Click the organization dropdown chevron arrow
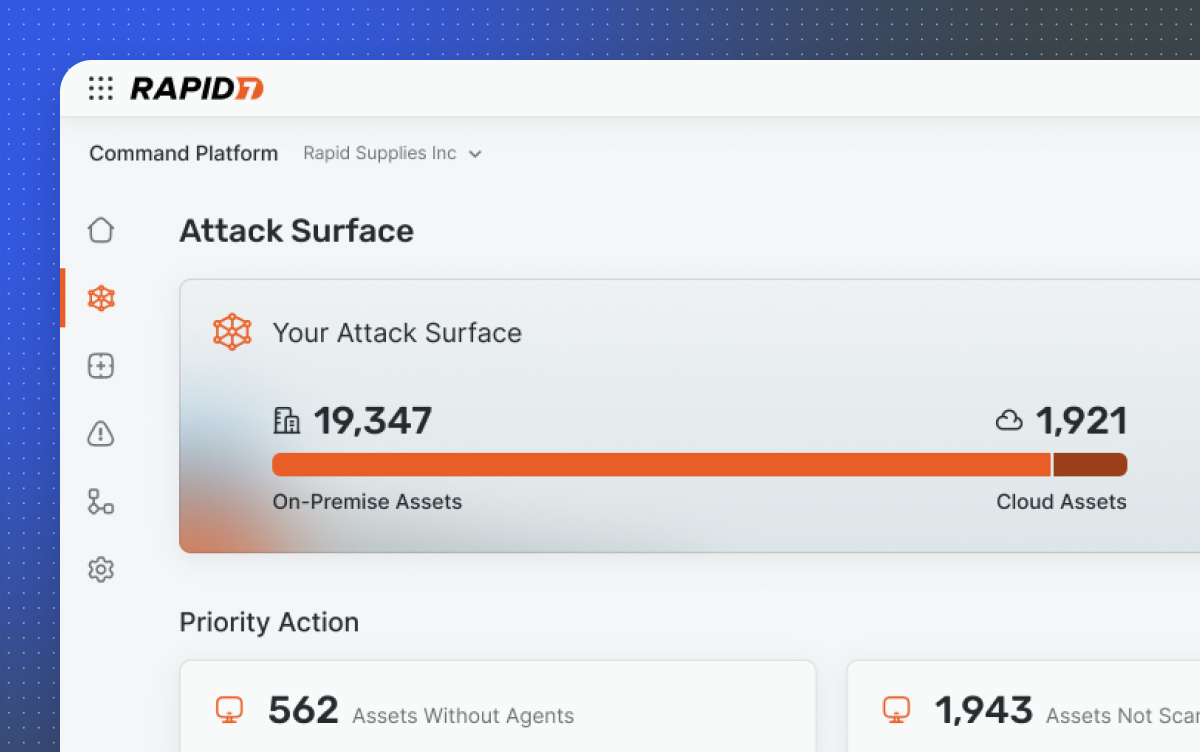Image resolution: width=1200 pixels, height=752 pixels. [x=475, y=154]
